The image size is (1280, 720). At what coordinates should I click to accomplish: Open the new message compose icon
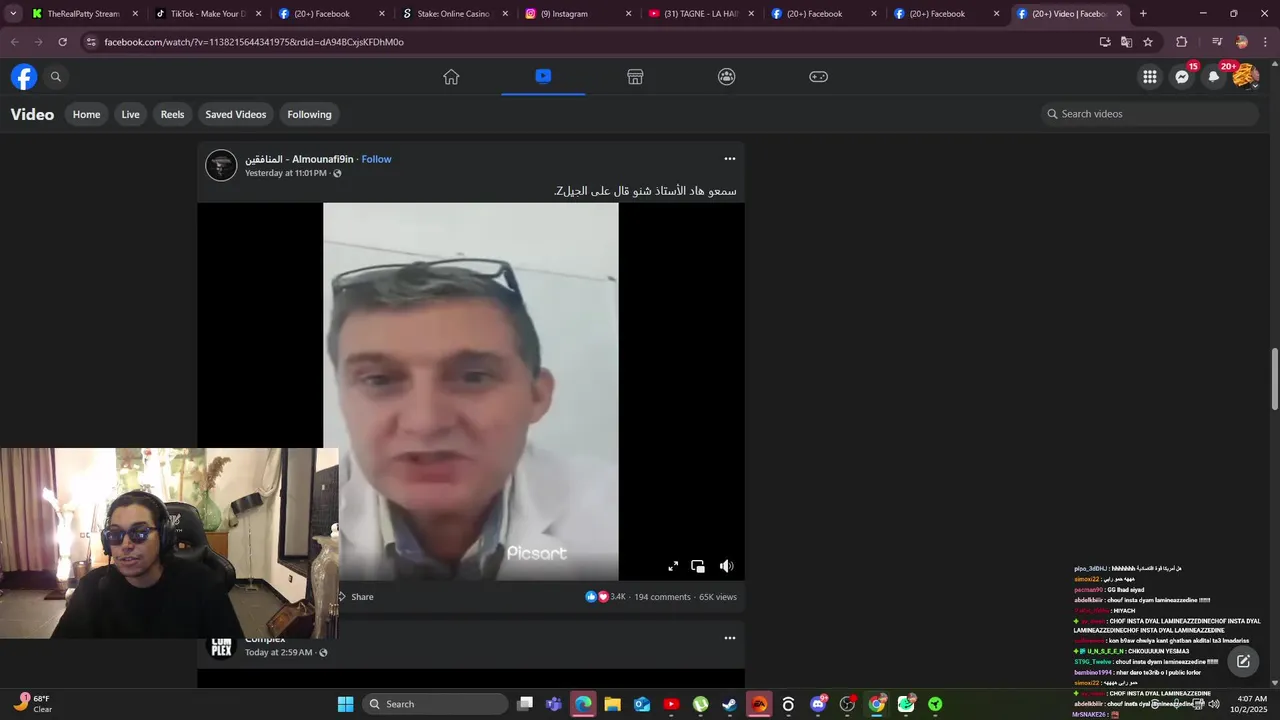1243,661
